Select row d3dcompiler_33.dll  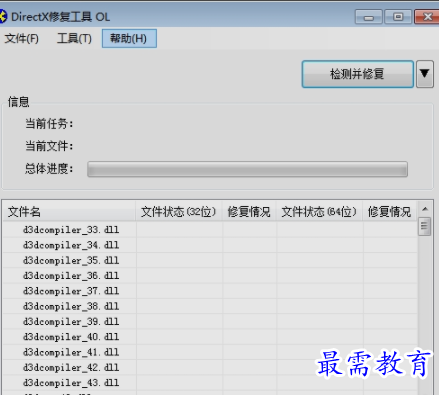point(210,230)
